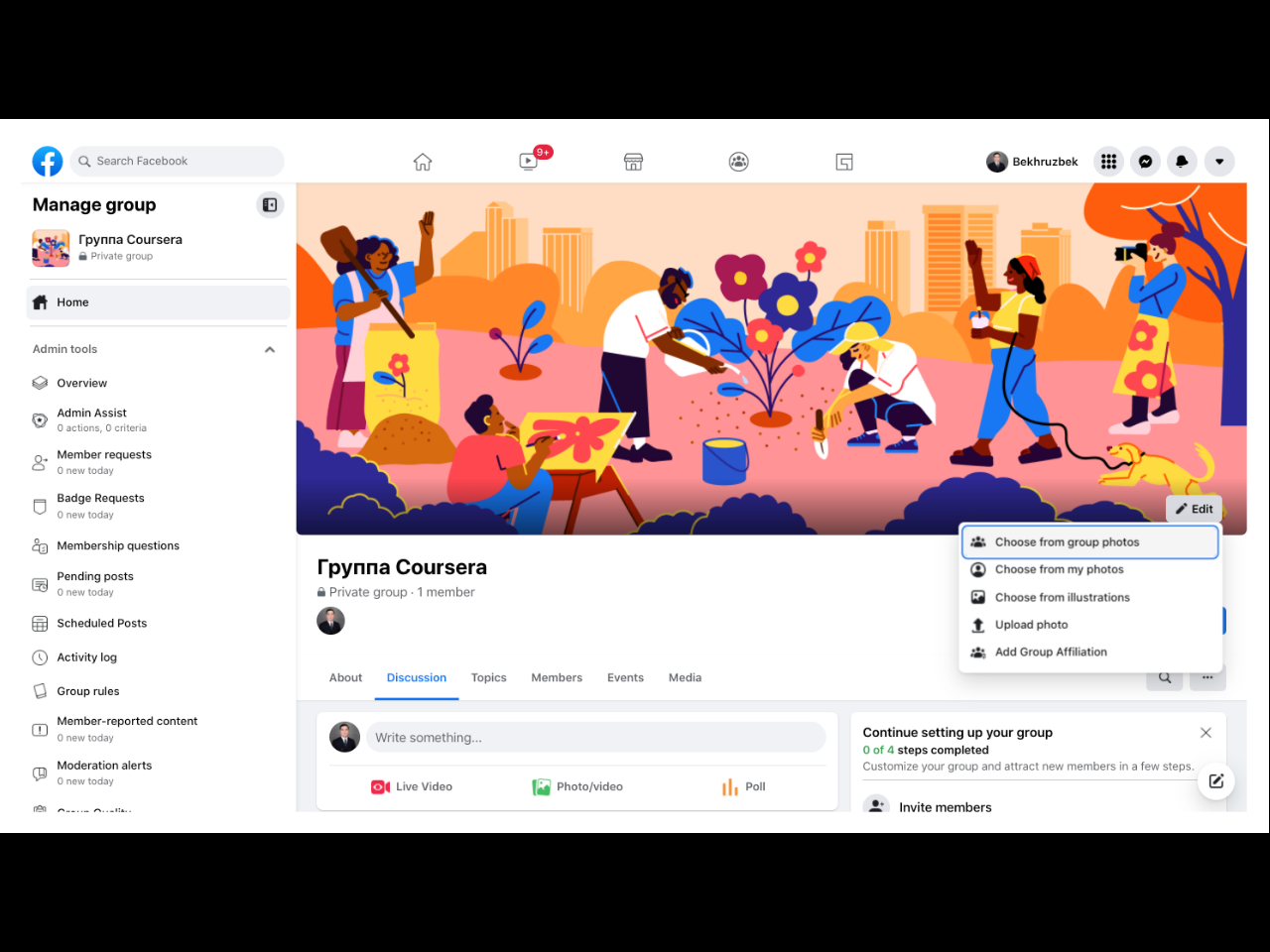Switch to the Members tab
The image size is (1270, 952).
click(x=557, y=678)
